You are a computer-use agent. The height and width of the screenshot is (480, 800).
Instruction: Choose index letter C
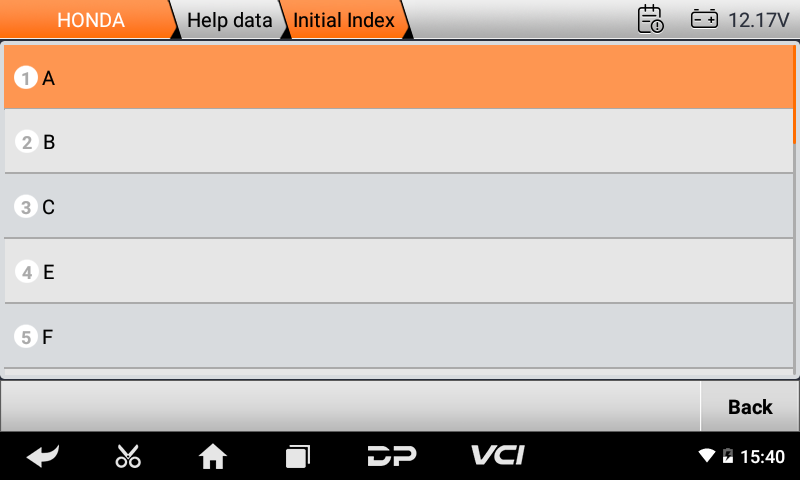point(398,206)
